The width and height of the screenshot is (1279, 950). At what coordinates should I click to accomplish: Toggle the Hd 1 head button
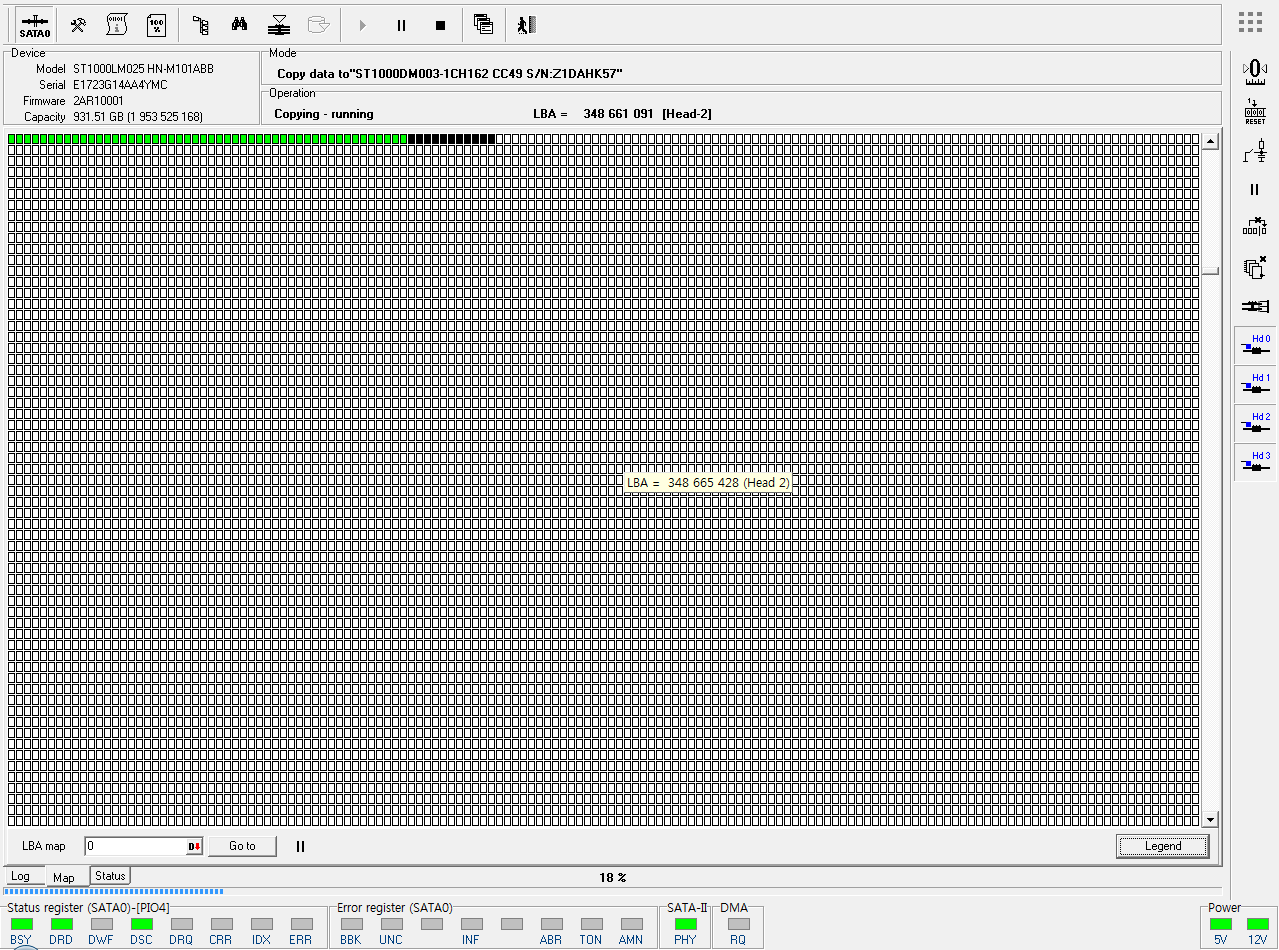pyautogui.click(x=1255, y=383)
